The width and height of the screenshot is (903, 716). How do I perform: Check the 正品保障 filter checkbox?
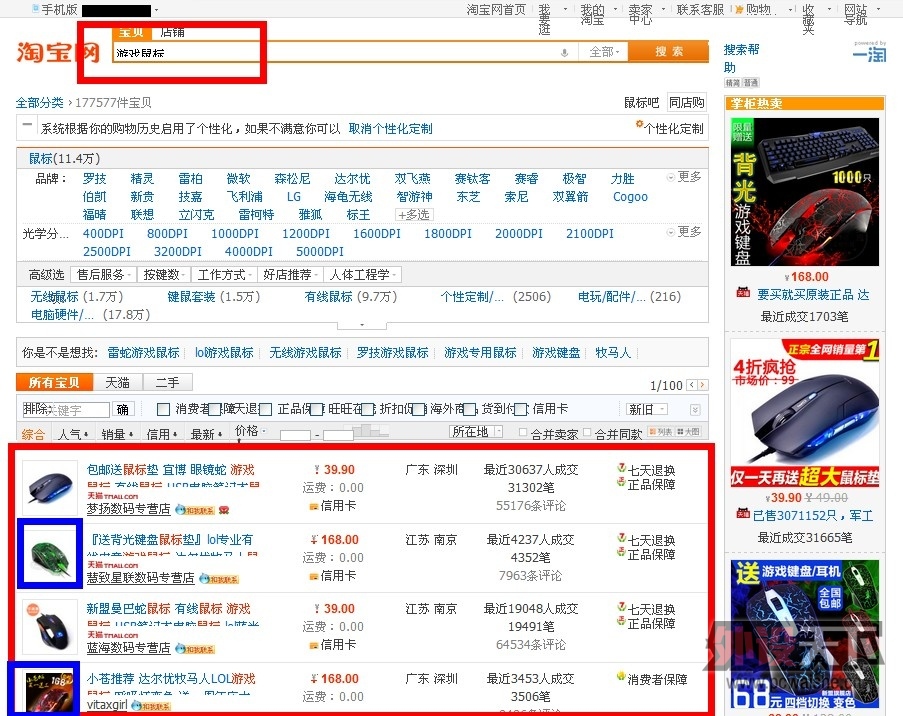pyautogui.click(x=265, y=409)
